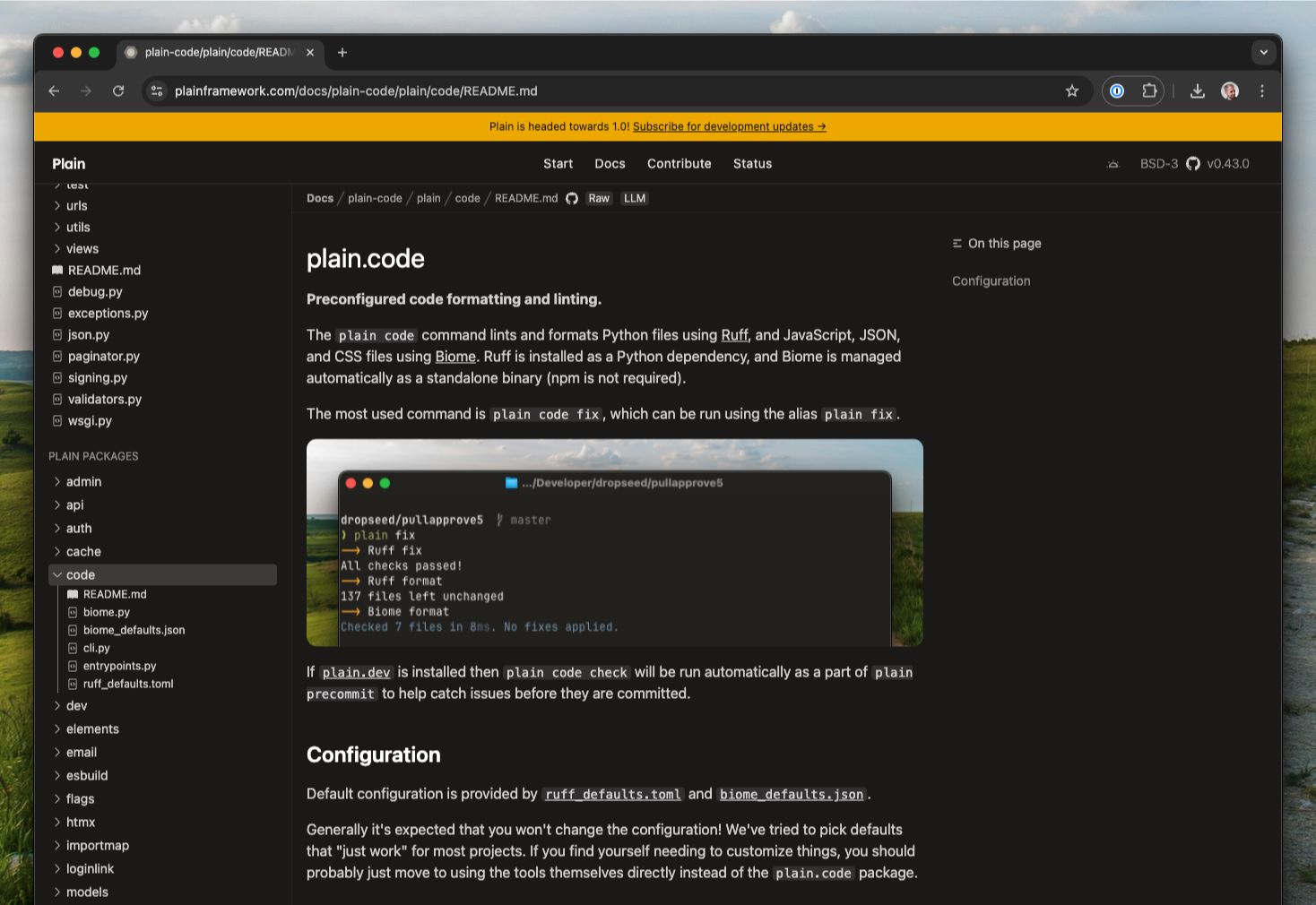Screen dimensions: 1316x905
Task: Open entrypoints.py in the sidebar
Action: click(119, 666)
